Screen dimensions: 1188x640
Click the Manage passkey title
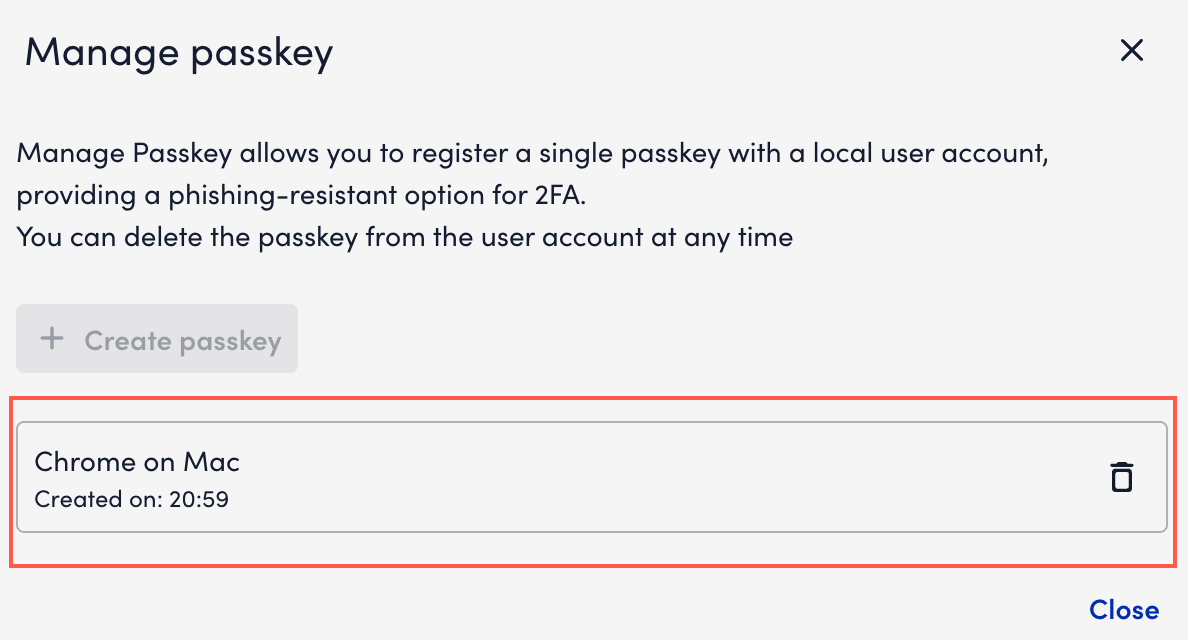pos(178,52)
